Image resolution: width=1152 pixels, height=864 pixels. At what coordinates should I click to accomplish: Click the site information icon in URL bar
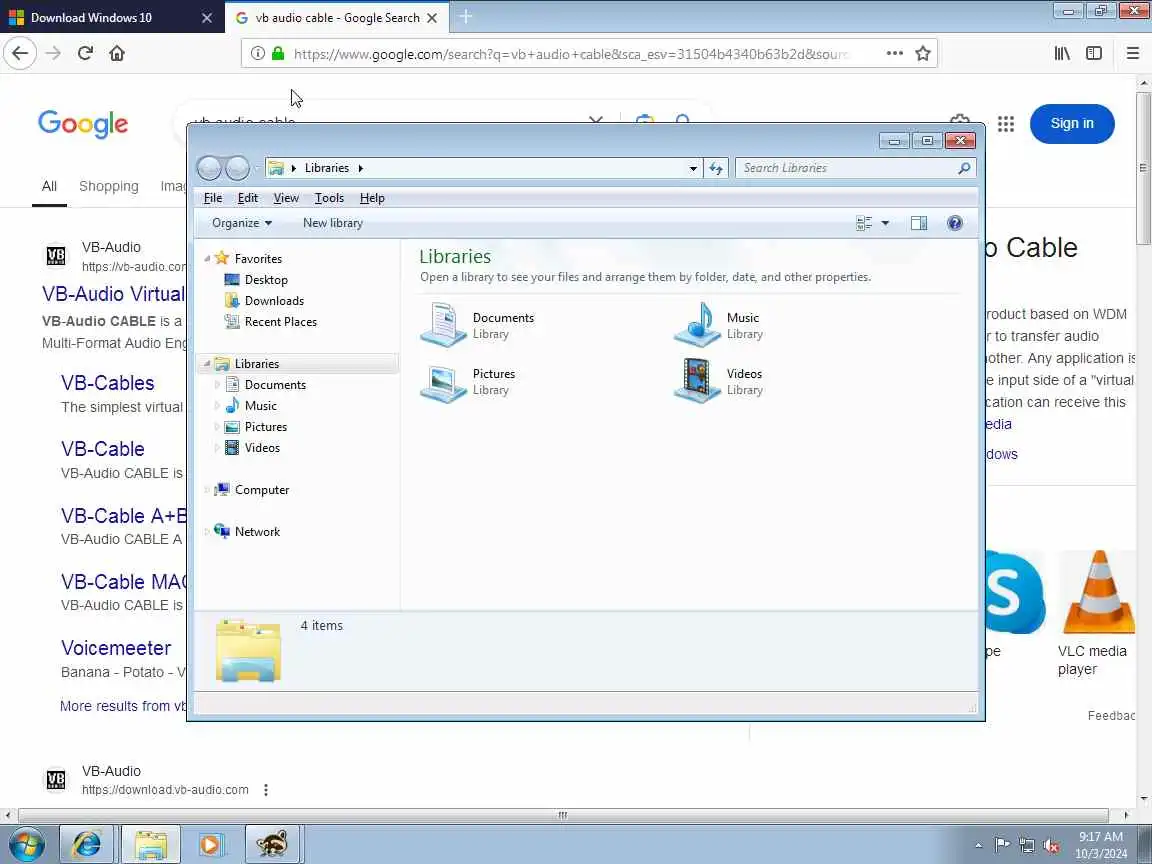(x=257, y=53)
